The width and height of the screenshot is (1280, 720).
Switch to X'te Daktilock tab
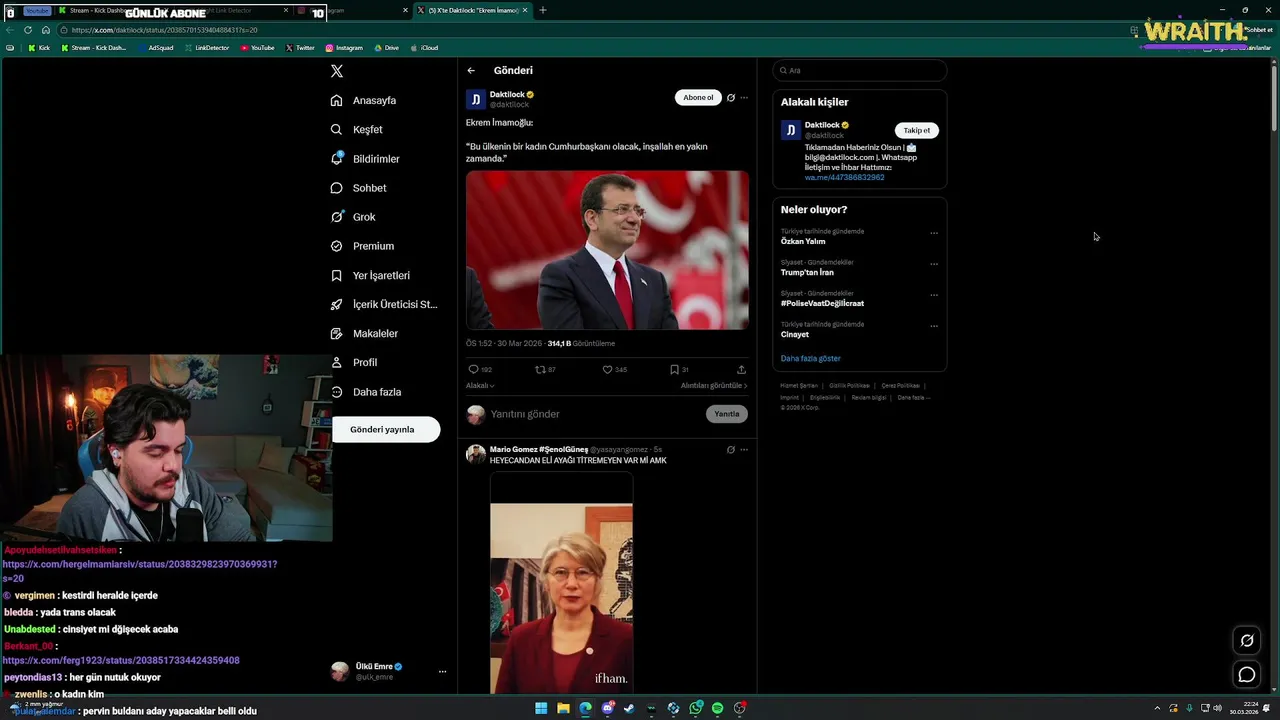pos(473,10)
